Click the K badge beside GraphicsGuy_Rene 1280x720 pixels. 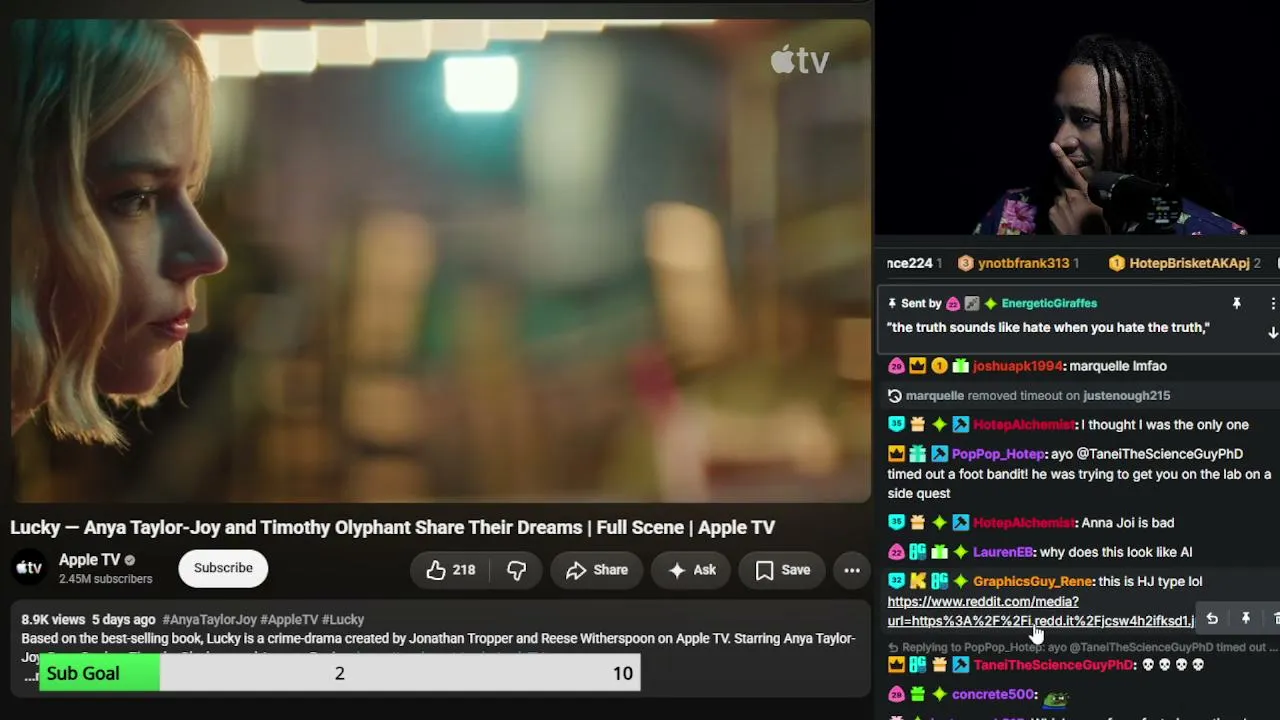click(x=918, y=581)
